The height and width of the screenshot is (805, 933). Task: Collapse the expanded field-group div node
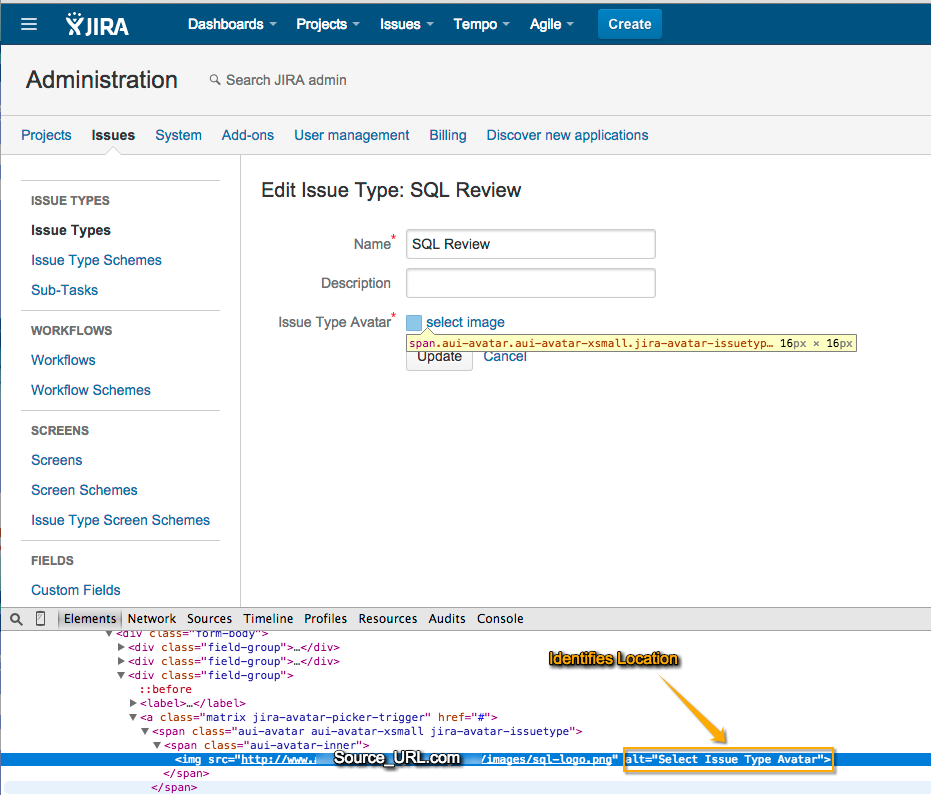coord(121,675)
